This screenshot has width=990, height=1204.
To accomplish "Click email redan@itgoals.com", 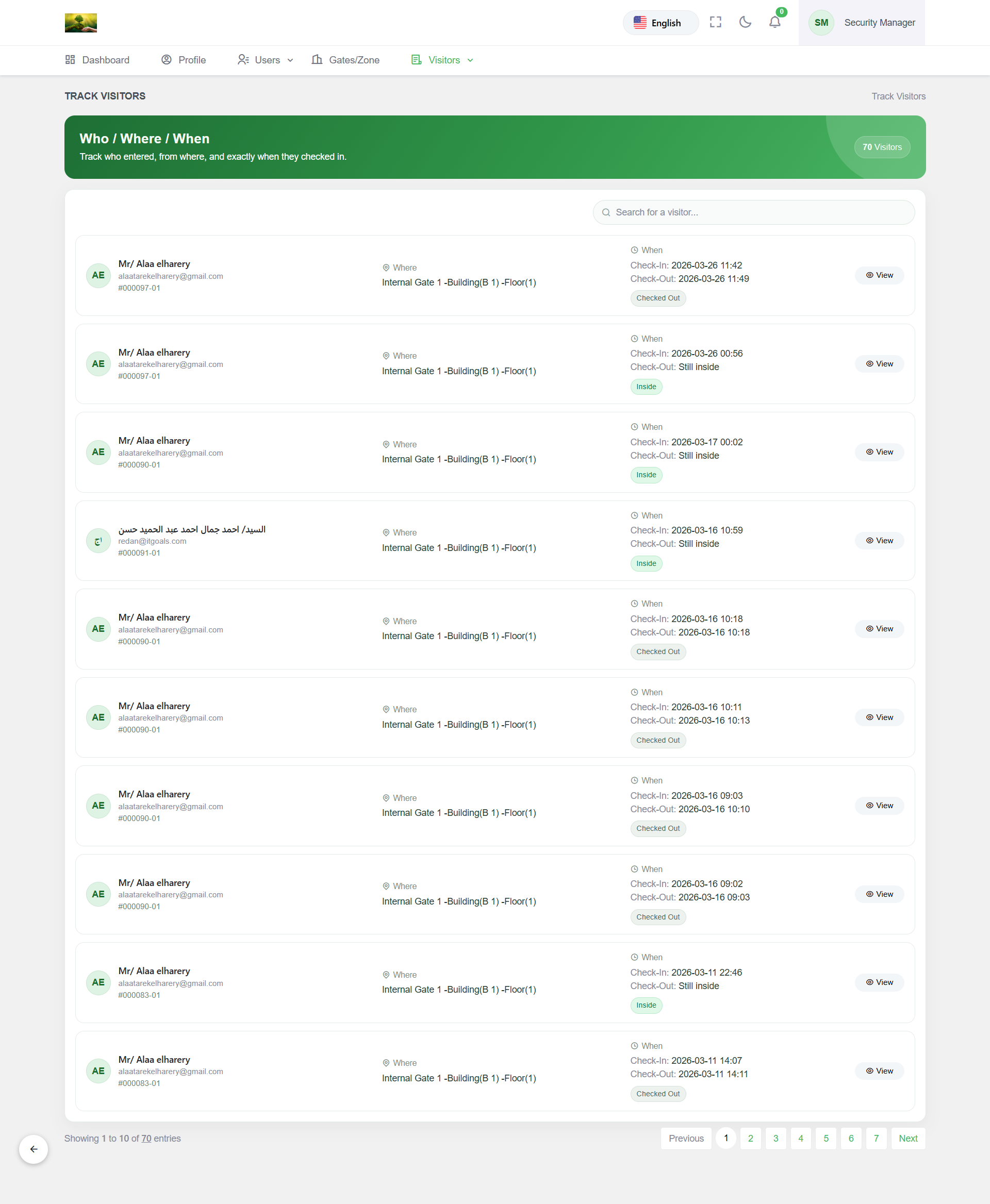I will 152,542.
